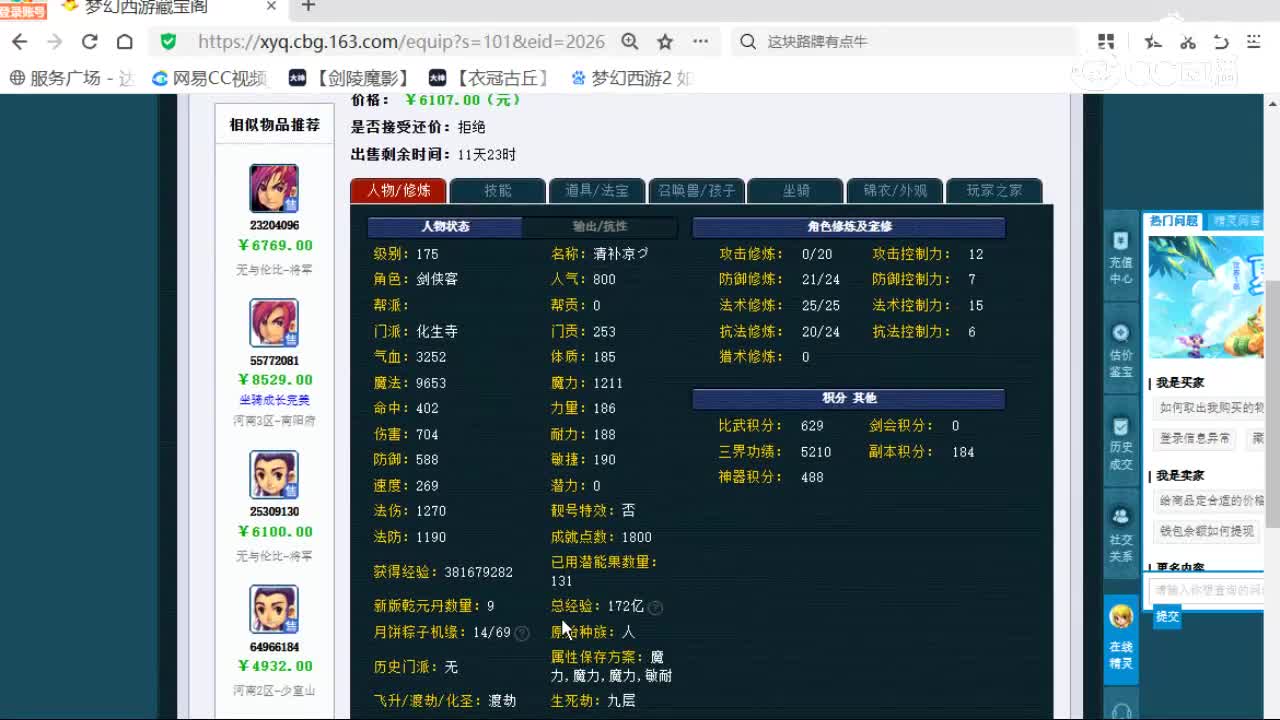
Task: Switch to the 坐骑 tab
Action: pos(796,190)
